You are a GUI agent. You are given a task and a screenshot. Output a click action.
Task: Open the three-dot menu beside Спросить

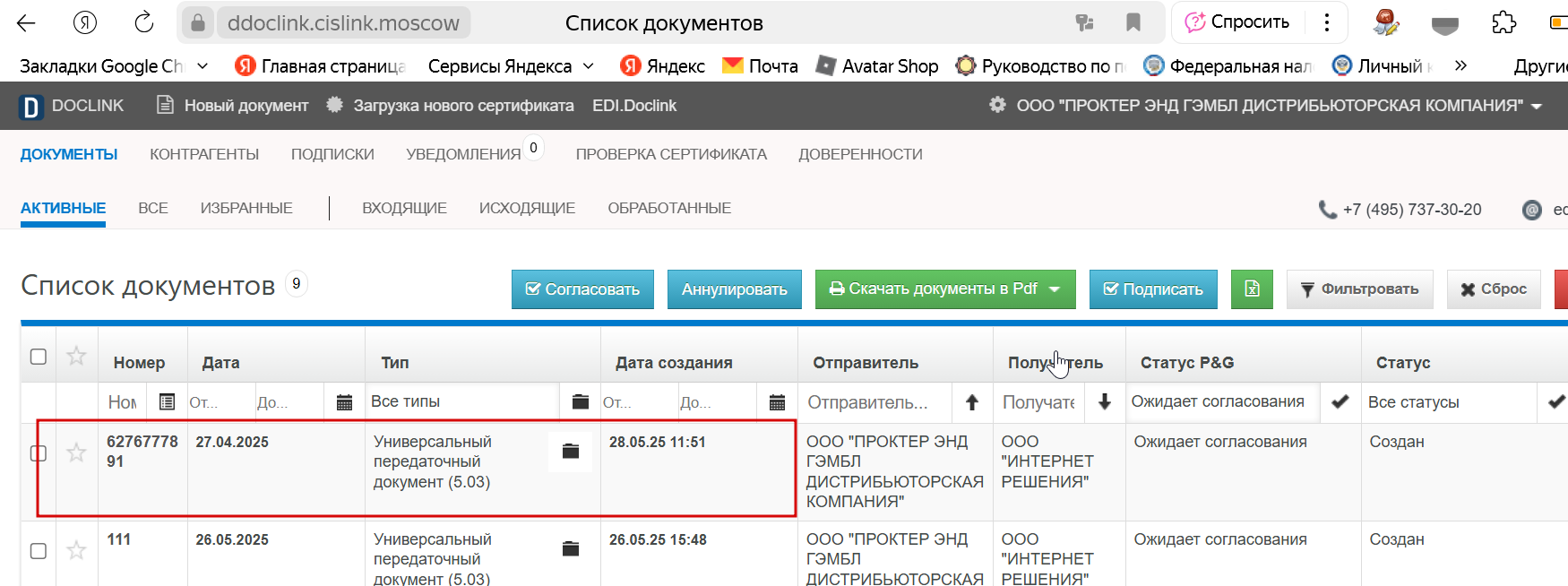pos(1327,22)
